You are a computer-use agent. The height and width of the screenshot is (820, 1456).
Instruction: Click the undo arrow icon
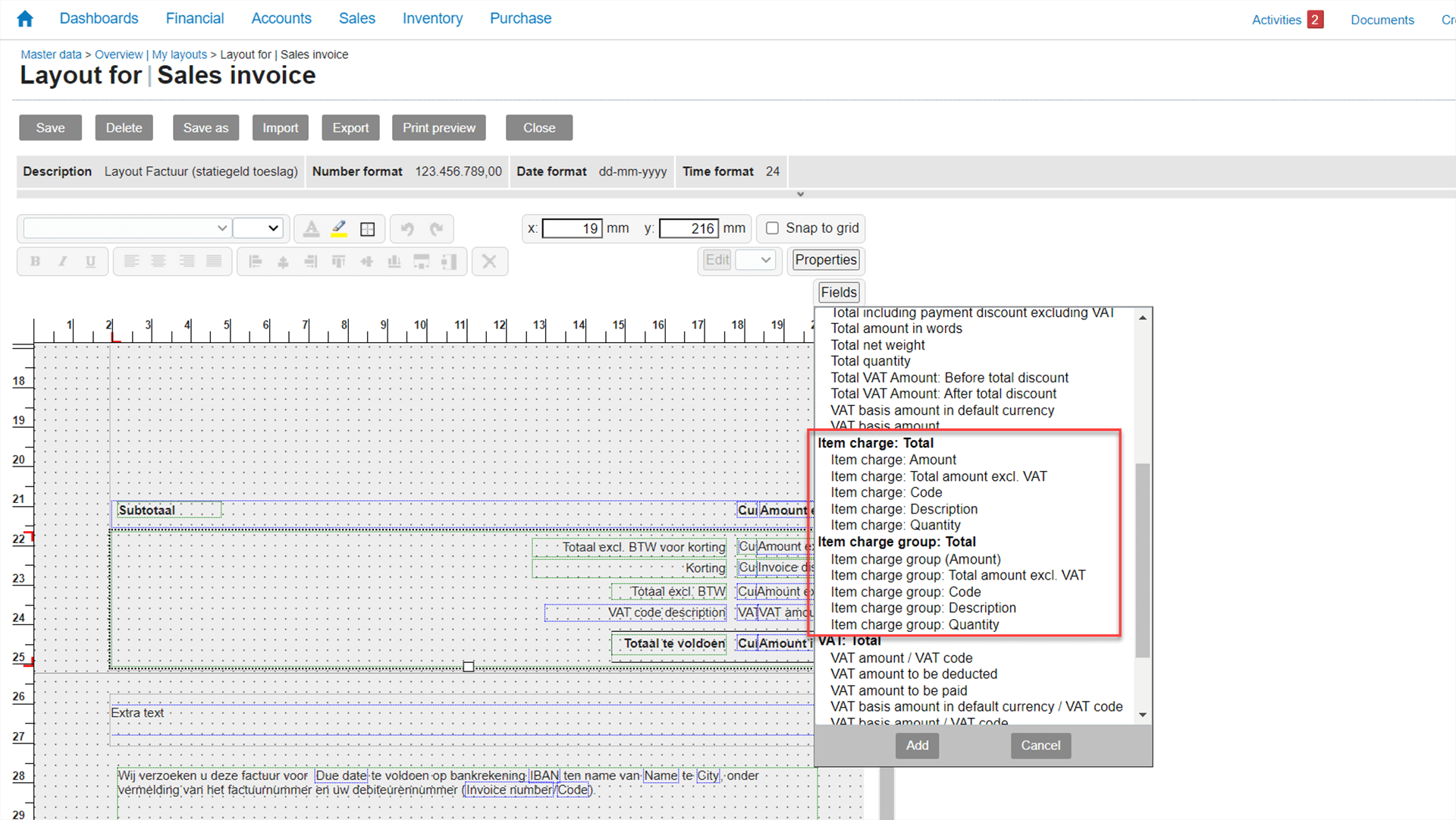(407, 229)
